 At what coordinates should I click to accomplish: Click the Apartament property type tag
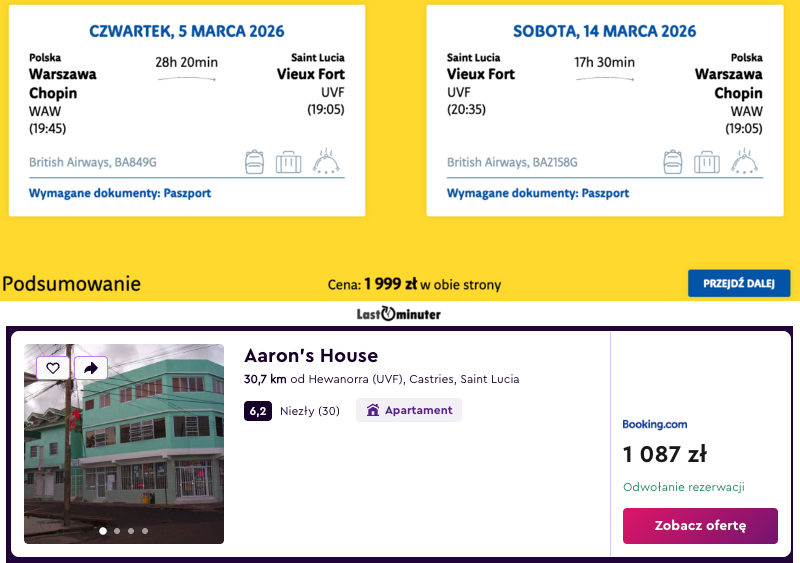click(409, 410)
